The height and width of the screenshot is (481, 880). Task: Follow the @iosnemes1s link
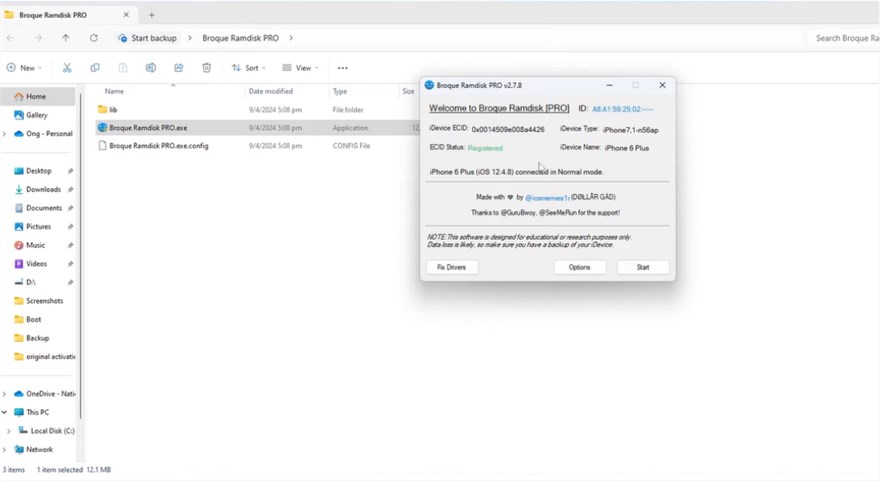[x=547, y=198]
